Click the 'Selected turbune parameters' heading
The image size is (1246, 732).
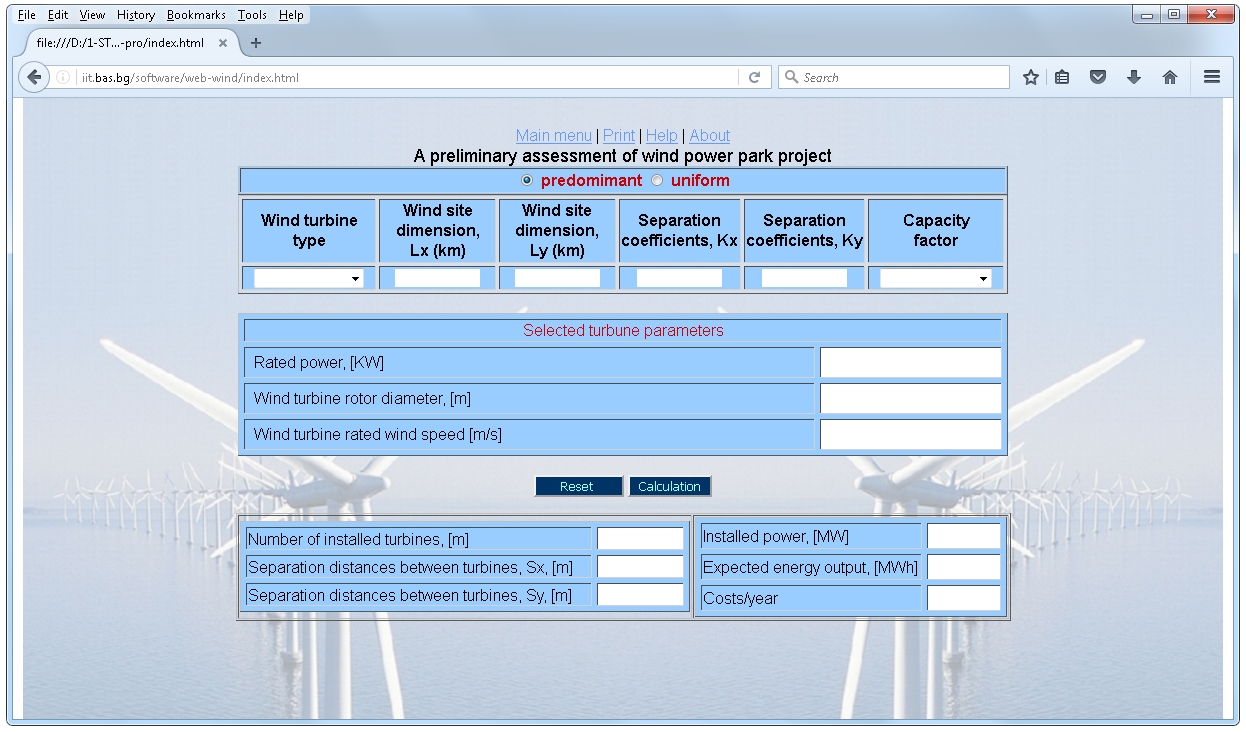point(623,331)
